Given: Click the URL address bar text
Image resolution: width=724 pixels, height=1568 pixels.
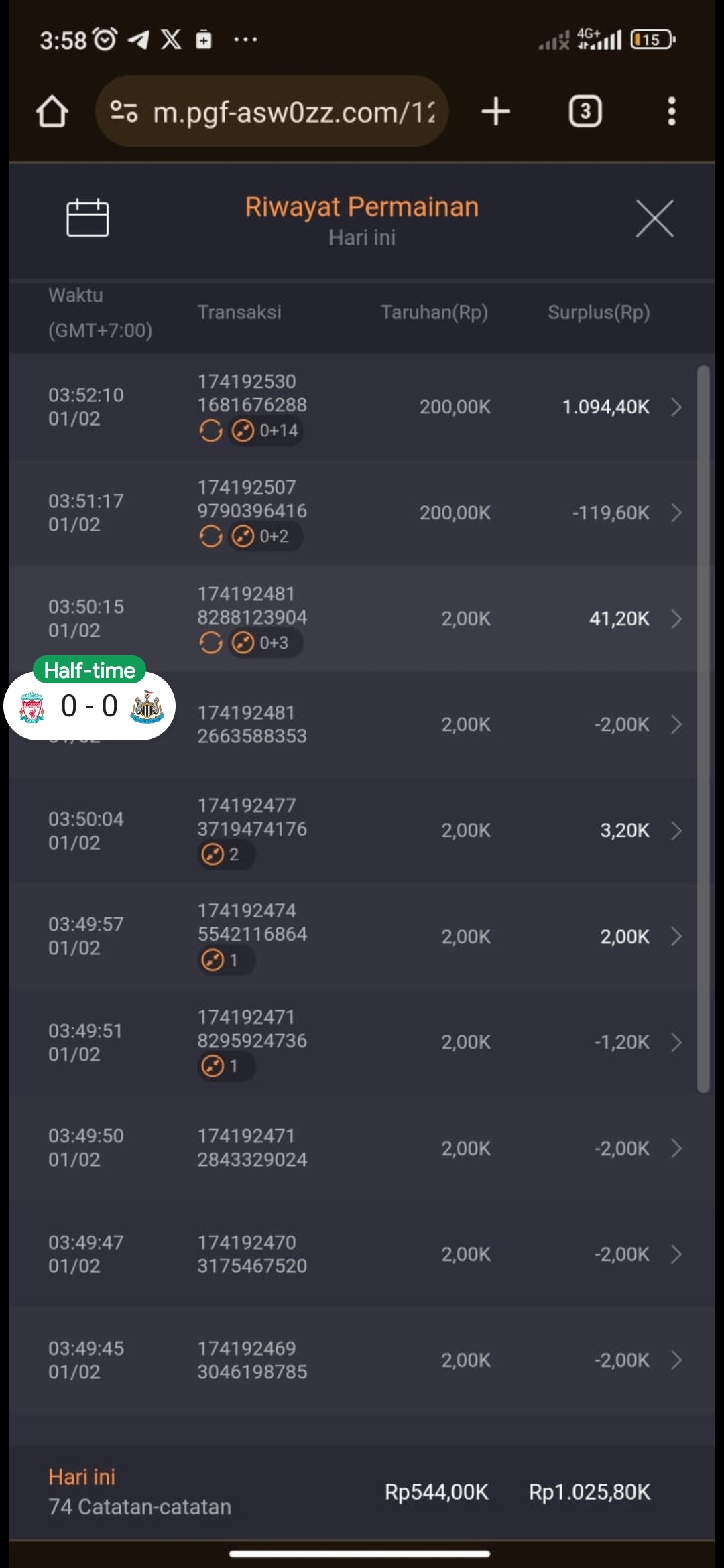Looking at the screenshot, I should [294, 113].
